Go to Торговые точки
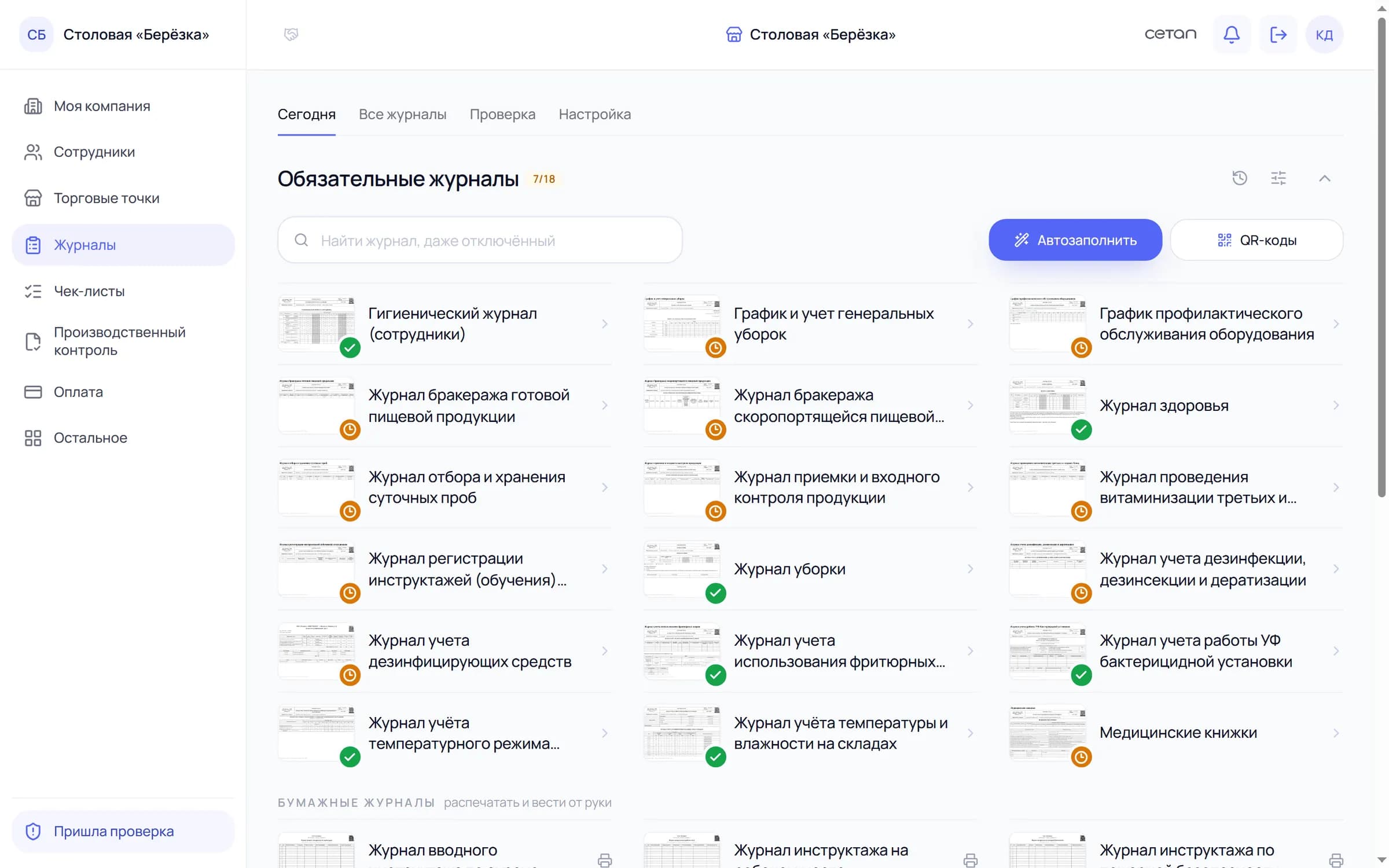 coord(123,198)
